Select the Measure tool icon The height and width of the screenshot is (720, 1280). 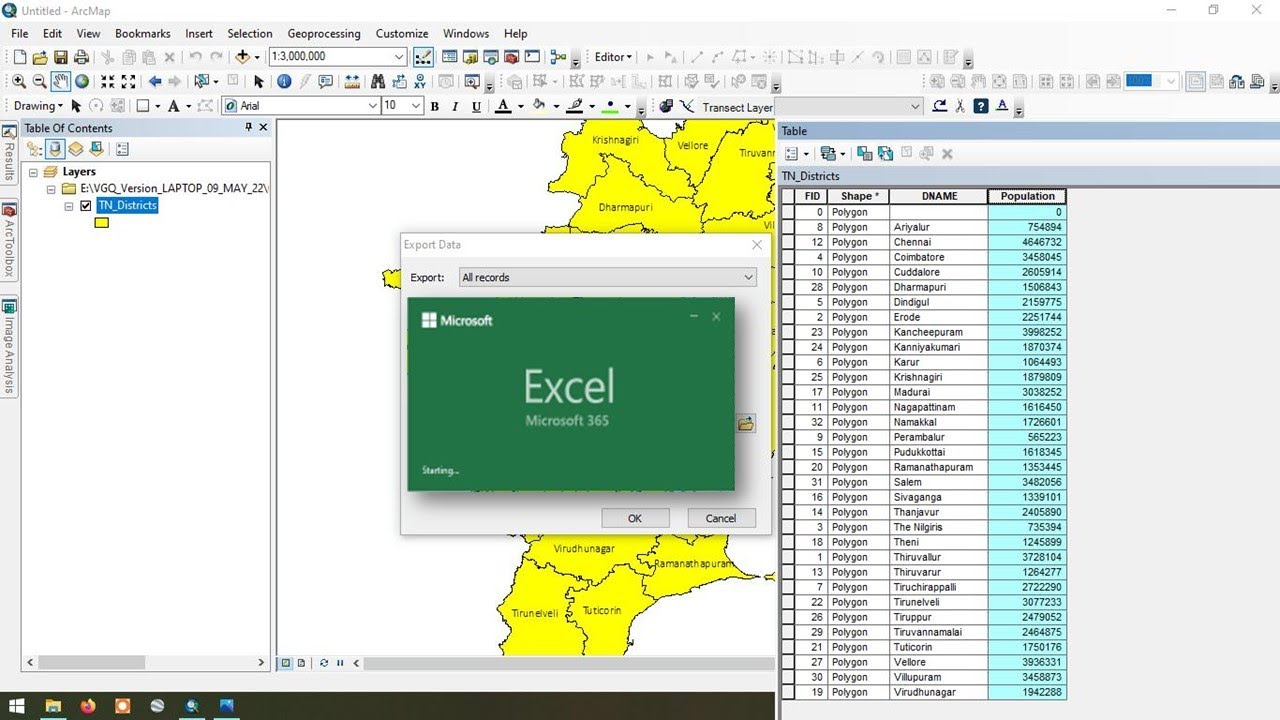pyautogui.click(x=352, y=81)
